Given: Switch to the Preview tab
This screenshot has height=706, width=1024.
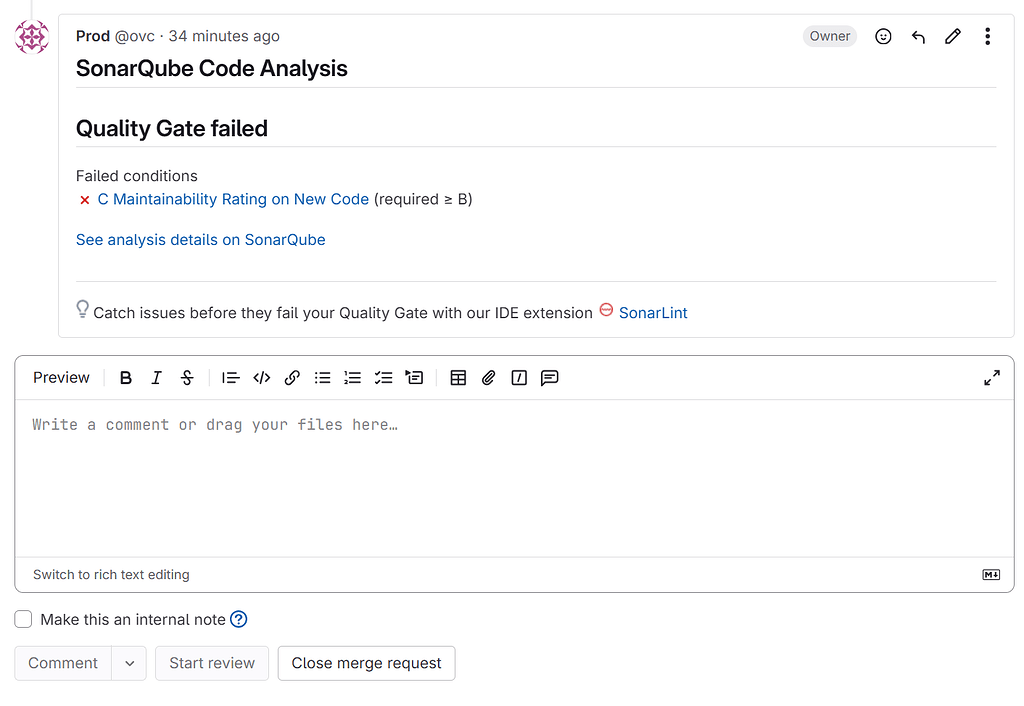Looking at the screenshot, I should tap(60, 377).
